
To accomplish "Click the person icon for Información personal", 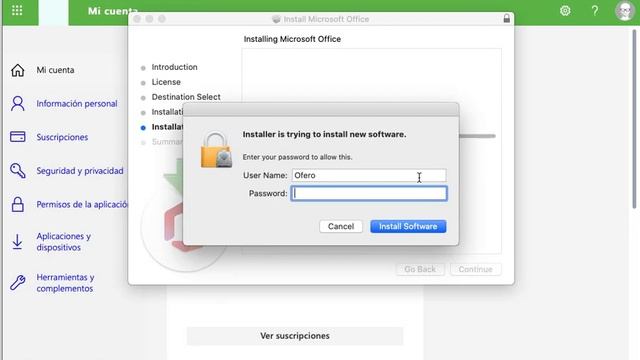I will click(x=18, y=104).
